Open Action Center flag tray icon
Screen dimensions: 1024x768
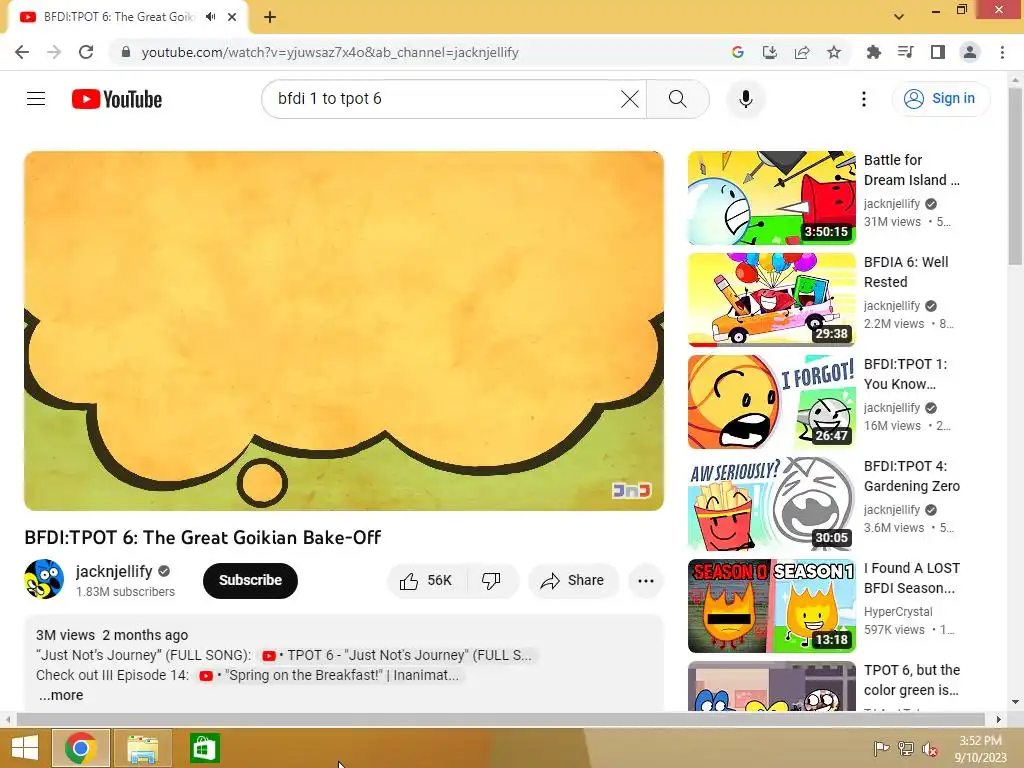tap(881, 749)
